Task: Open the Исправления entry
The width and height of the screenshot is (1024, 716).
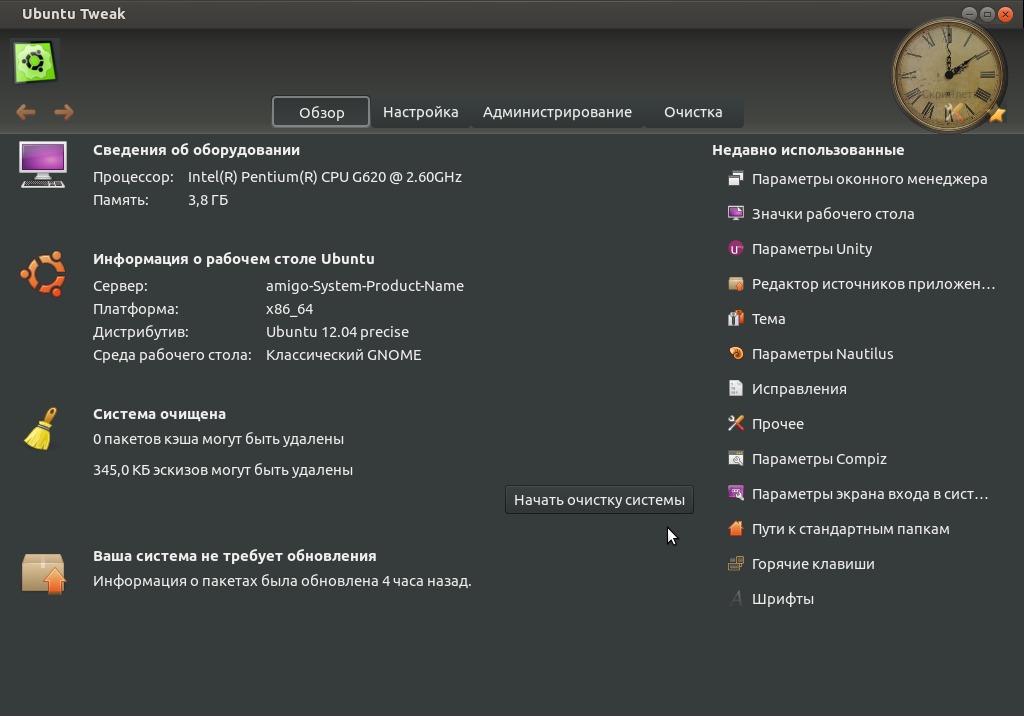Action: pyautogui.click(x=799, y=389)
